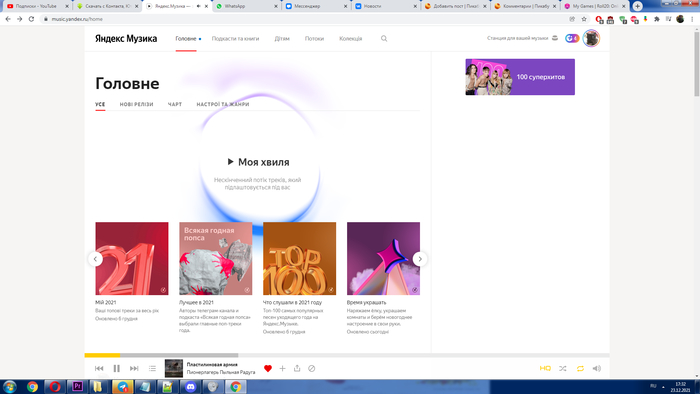Image resolution: width=700 pixels, height=394 pixels.
Task: Skip to the next track
Action: (x=134, y=368)
